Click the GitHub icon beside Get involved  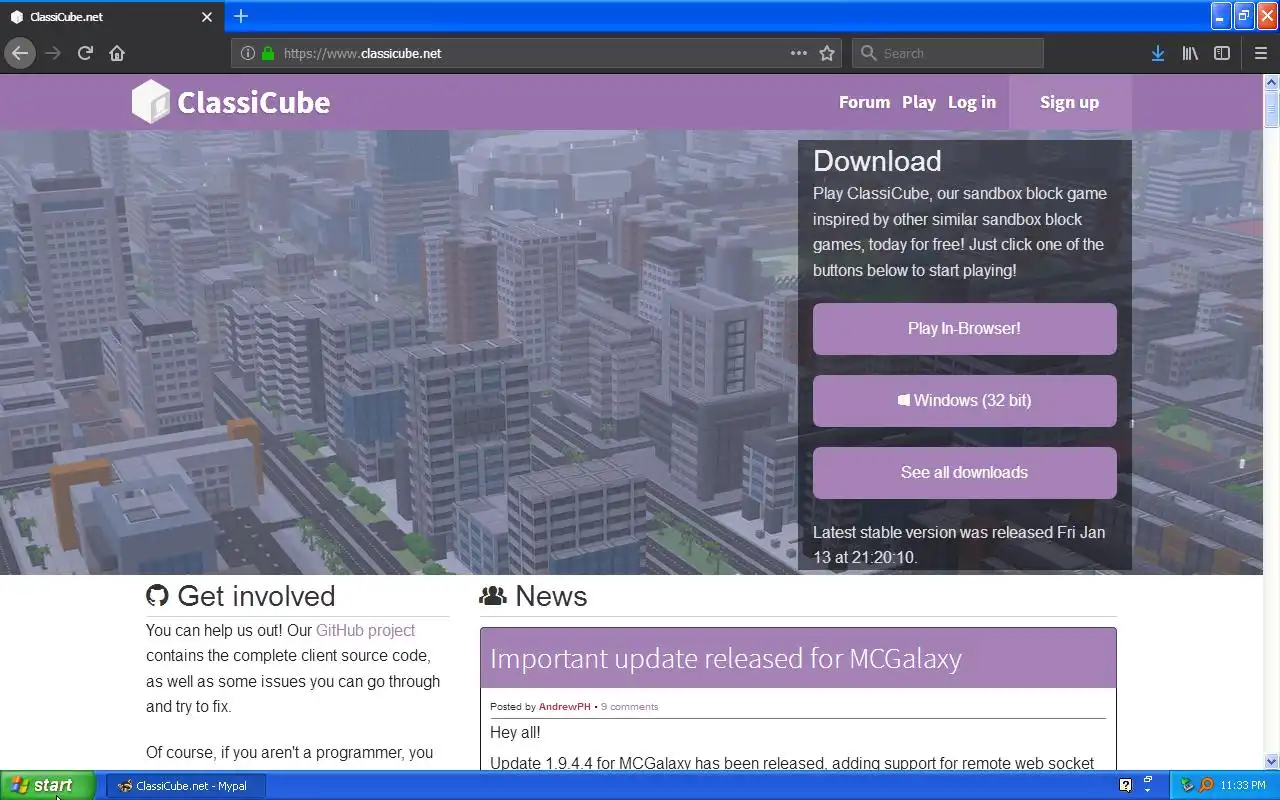(157, 596)
